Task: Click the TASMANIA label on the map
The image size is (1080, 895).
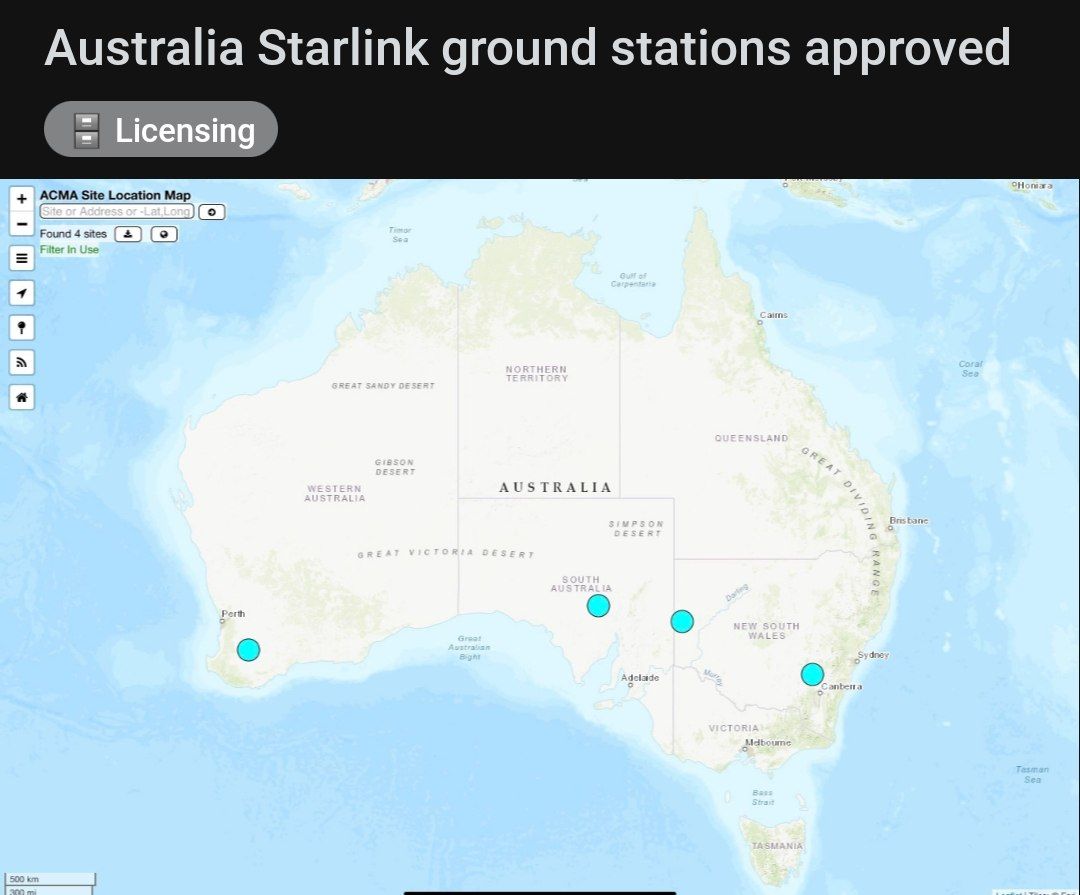Action: click(x=778, y=846)
